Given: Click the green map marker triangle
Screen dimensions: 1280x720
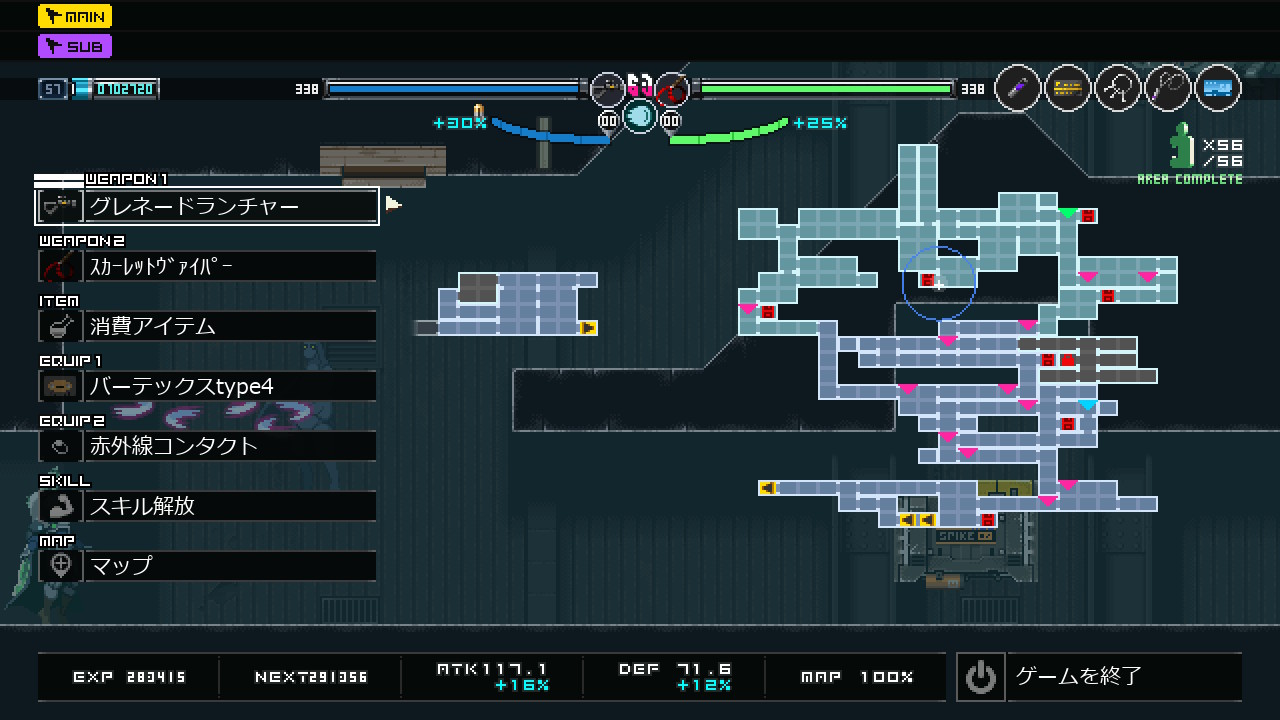Looking at the screenshot, I should click(1068, 213).
